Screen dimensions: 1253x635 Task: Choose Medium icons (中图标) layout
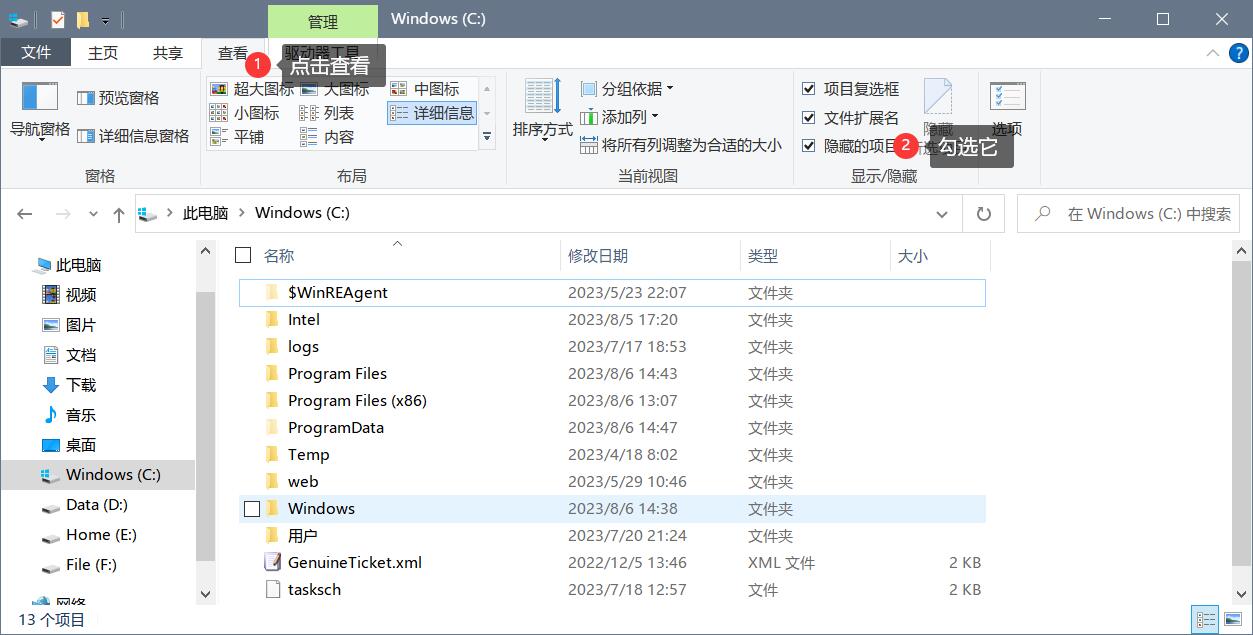pos(425,89)
